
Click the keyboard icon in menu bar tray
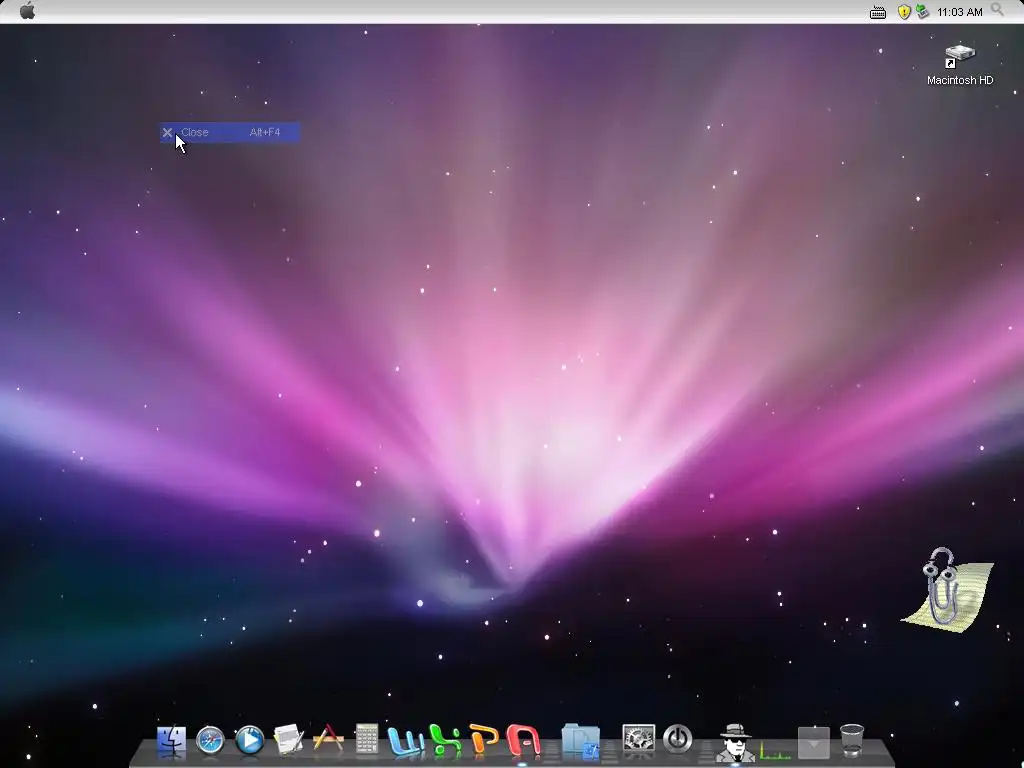click(x=878, y=12)
